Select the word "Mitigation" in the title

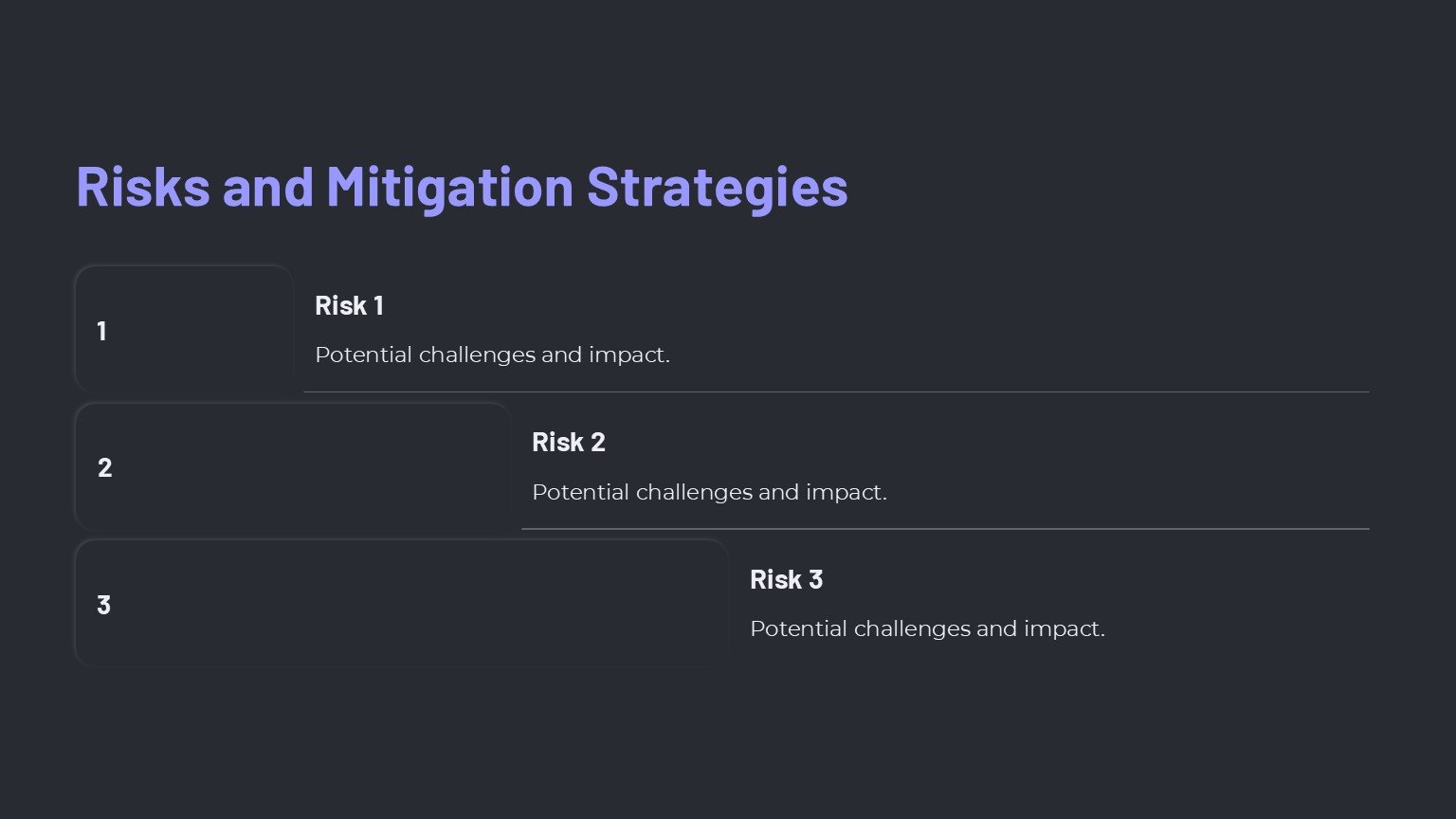[450, 186]
